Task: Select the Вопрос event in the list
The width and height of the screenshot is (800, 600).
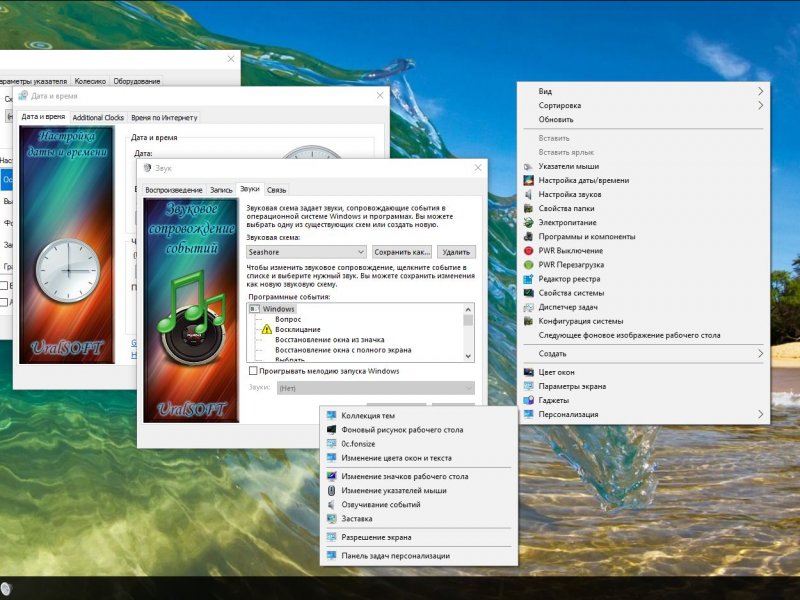Action: tap(288, 319)
